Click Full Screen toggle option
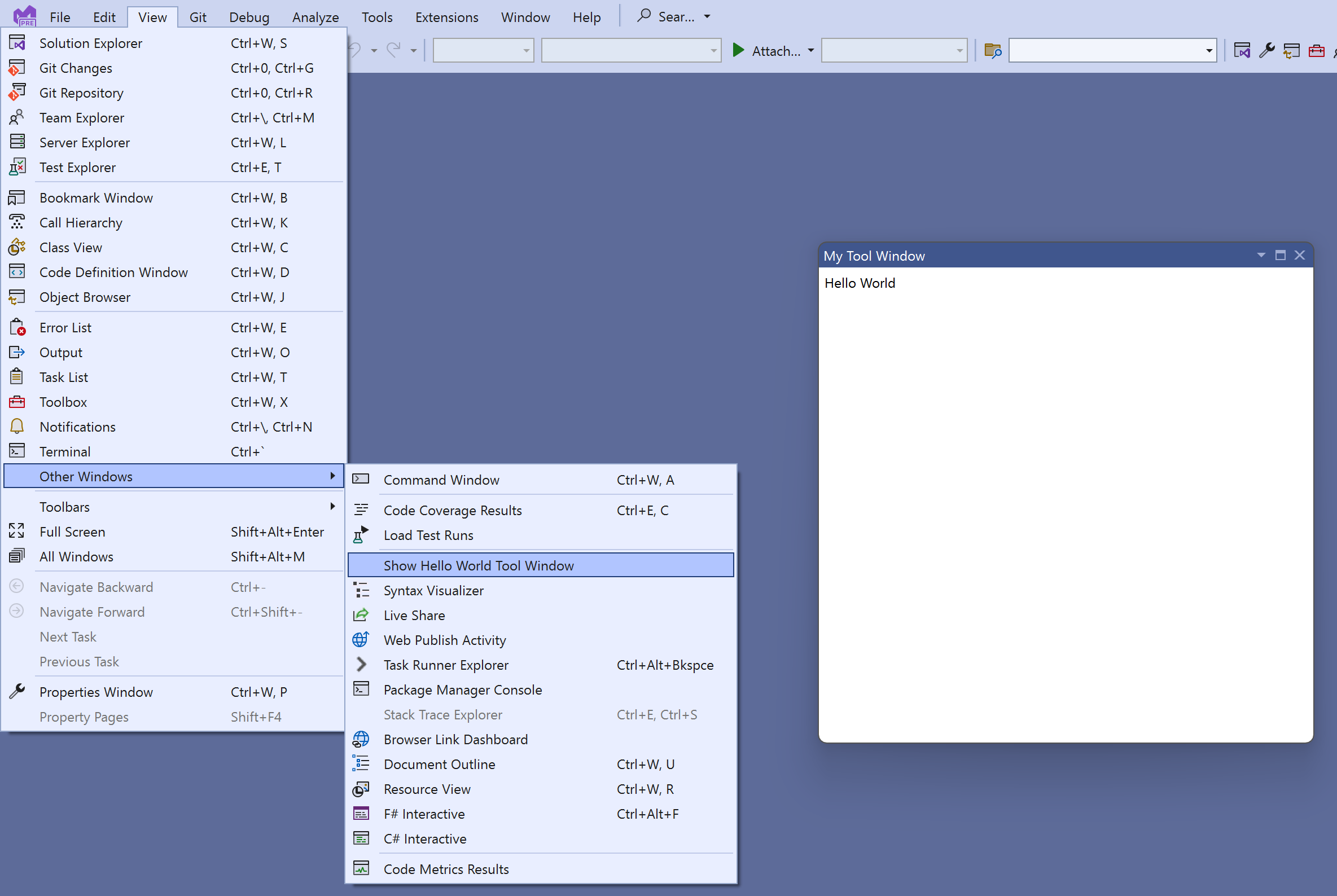 [x=71, y=532]
